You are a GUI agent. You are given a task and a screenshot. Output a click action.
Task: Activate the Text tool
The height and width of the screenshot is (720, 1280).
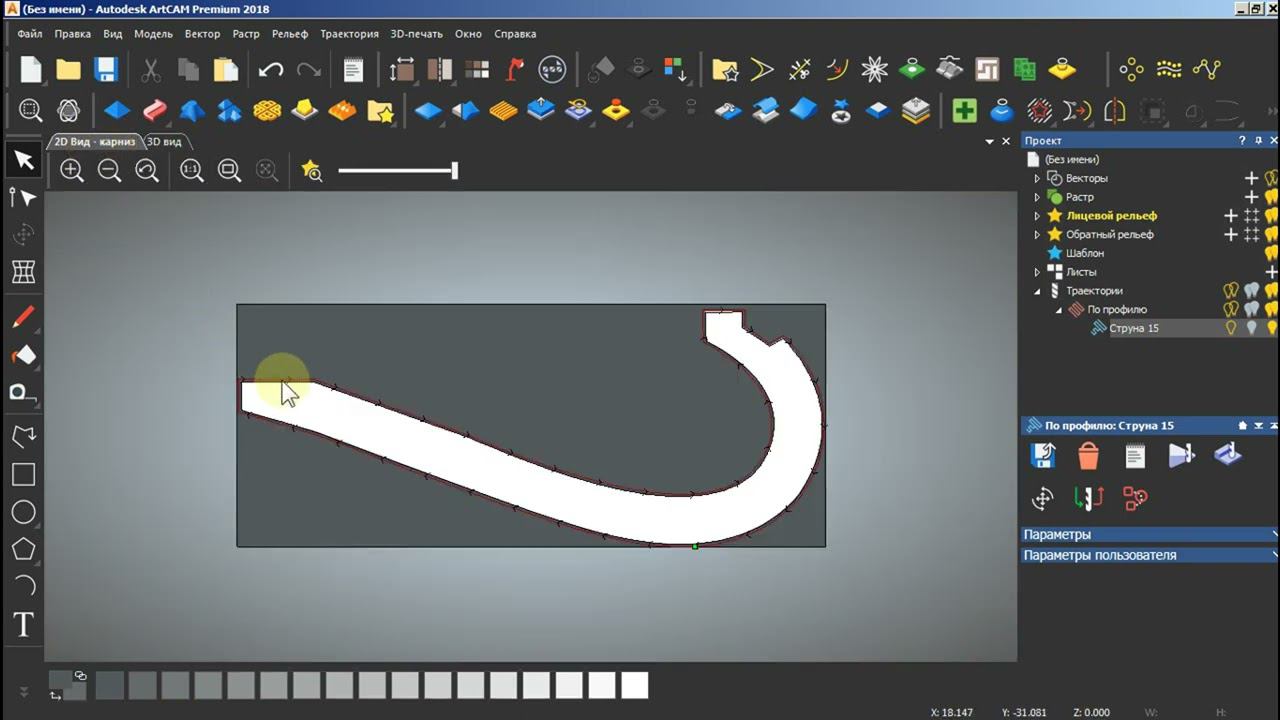click(x=23, y=625)
